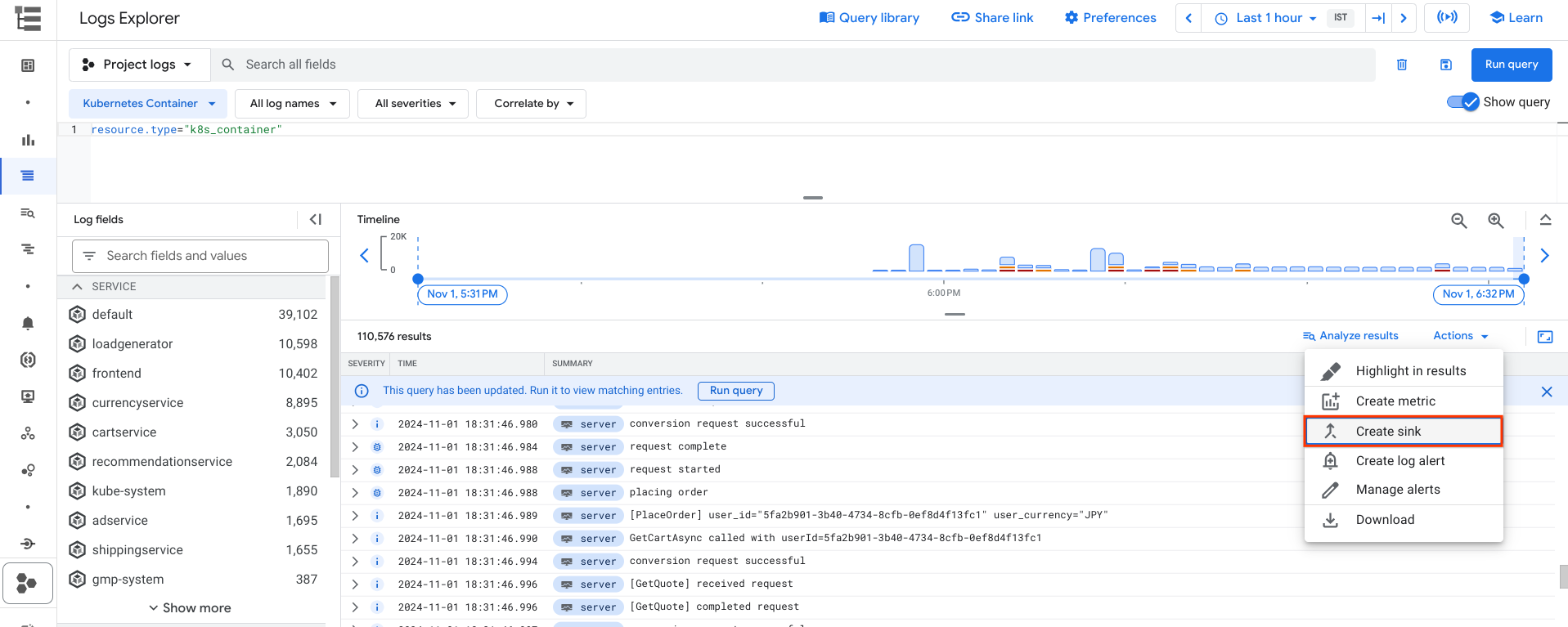Viewport: 1568px width, 627px height.
Task: Choose Create metric from Actions menu
Action: (1404, 401)
